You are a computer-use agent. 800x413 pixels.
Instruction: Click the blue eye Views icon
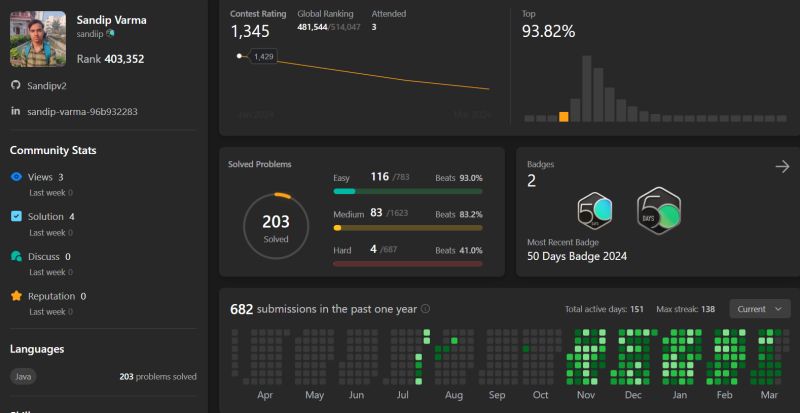tap(16, 177)
